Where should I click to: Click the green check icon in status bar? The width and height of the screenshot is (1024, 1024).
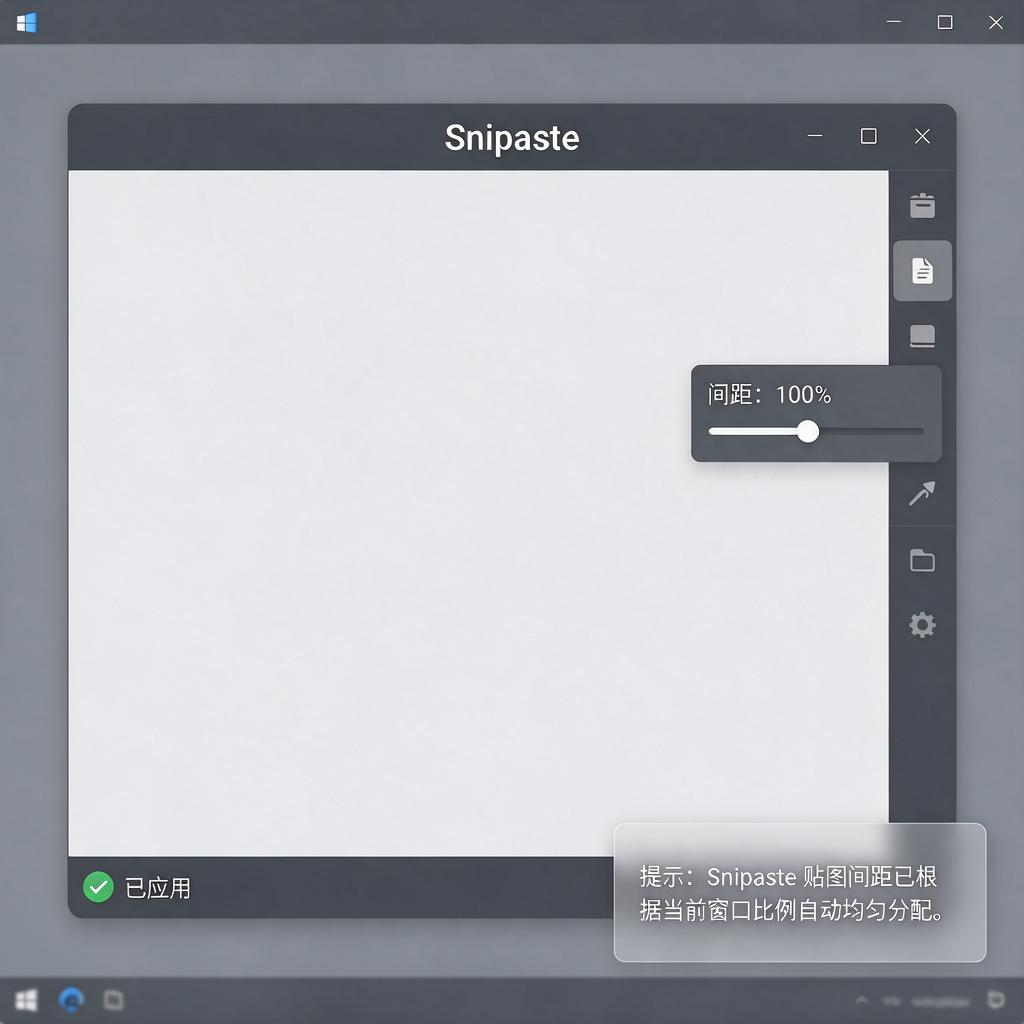tap(98, 887)
